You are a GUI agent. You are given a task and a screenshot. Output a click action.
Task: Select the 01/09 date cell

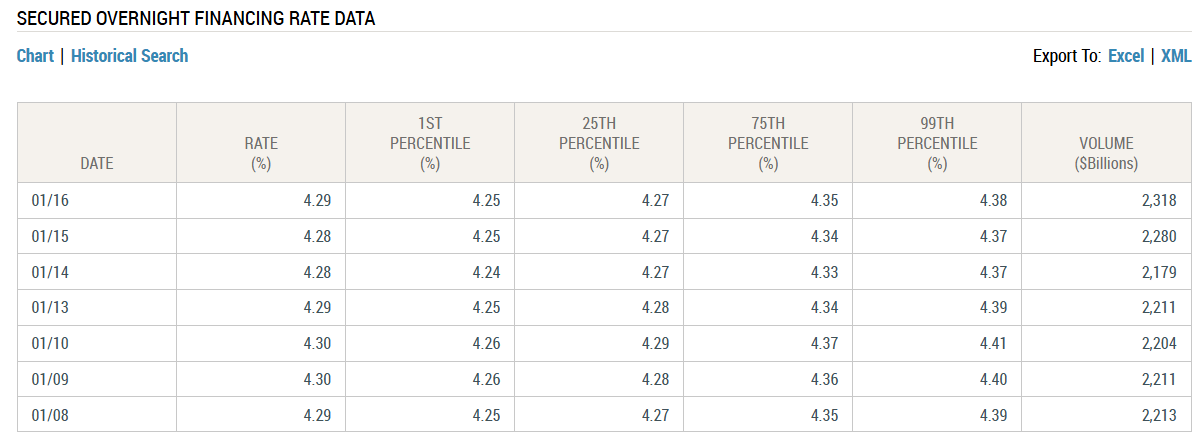(50, 380)
